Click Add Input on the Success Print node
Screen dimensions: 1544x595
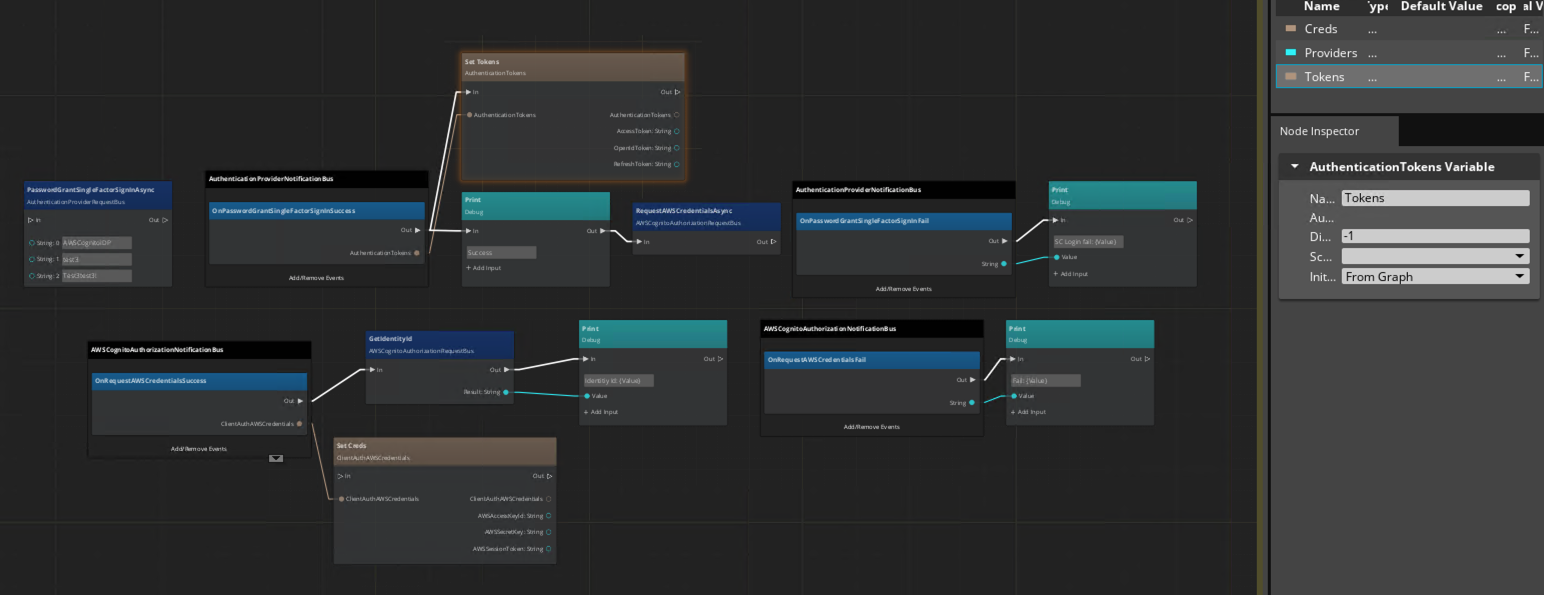point(484,268)
